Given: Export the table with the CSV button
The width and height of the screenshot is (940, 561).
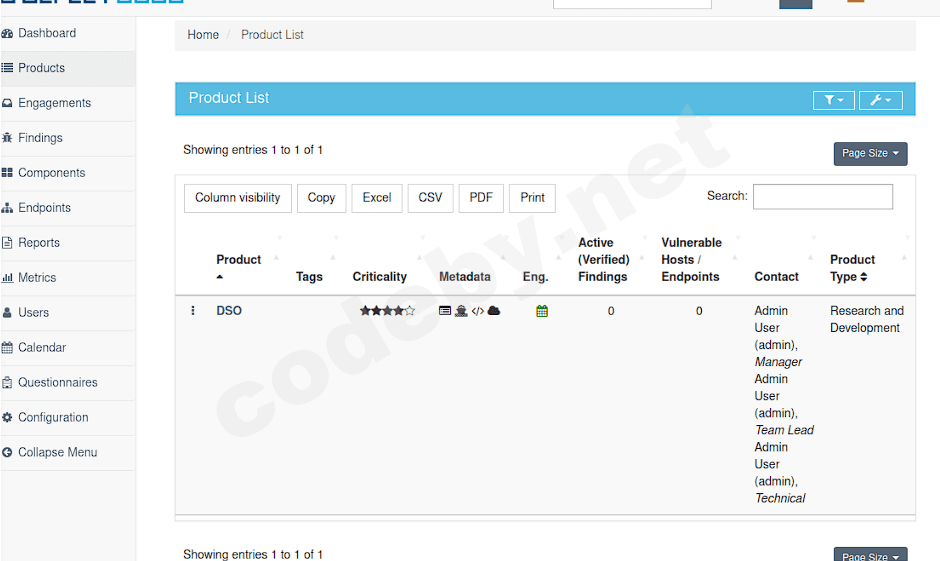Looking at the screenshot, I should click(430, 198).
